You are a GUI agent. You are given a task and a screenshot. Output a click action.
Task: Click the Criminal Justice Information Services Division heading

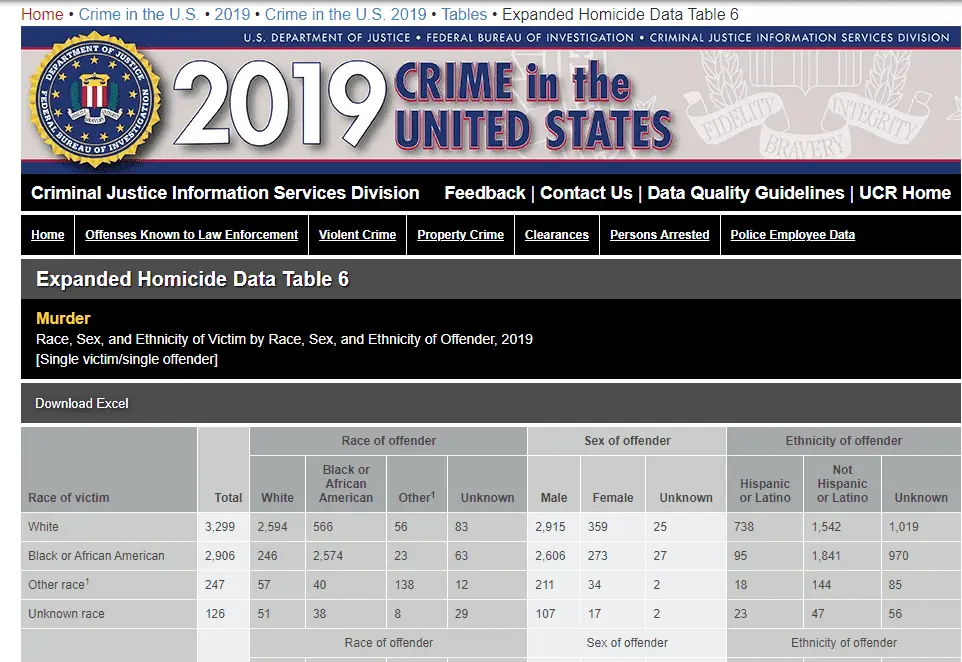coord(225,193)
